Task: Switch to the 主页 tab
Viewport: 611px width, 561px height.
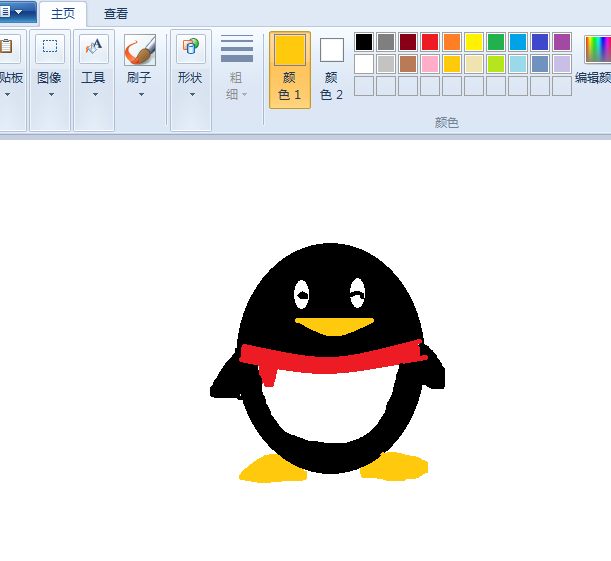Action: point(63,14)
